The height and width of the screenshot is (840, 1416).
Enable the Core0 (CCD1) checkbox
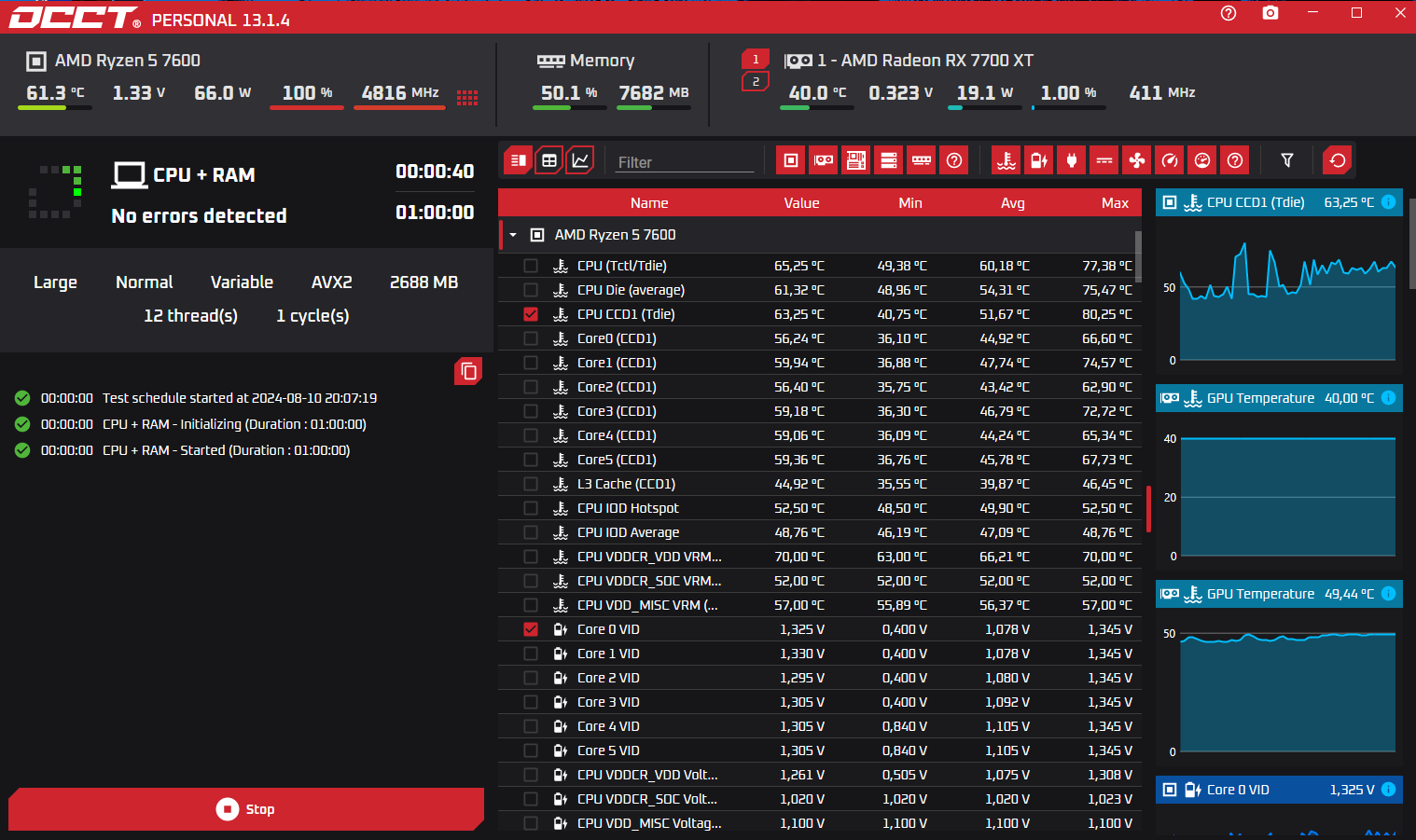(x=531, y=338)
